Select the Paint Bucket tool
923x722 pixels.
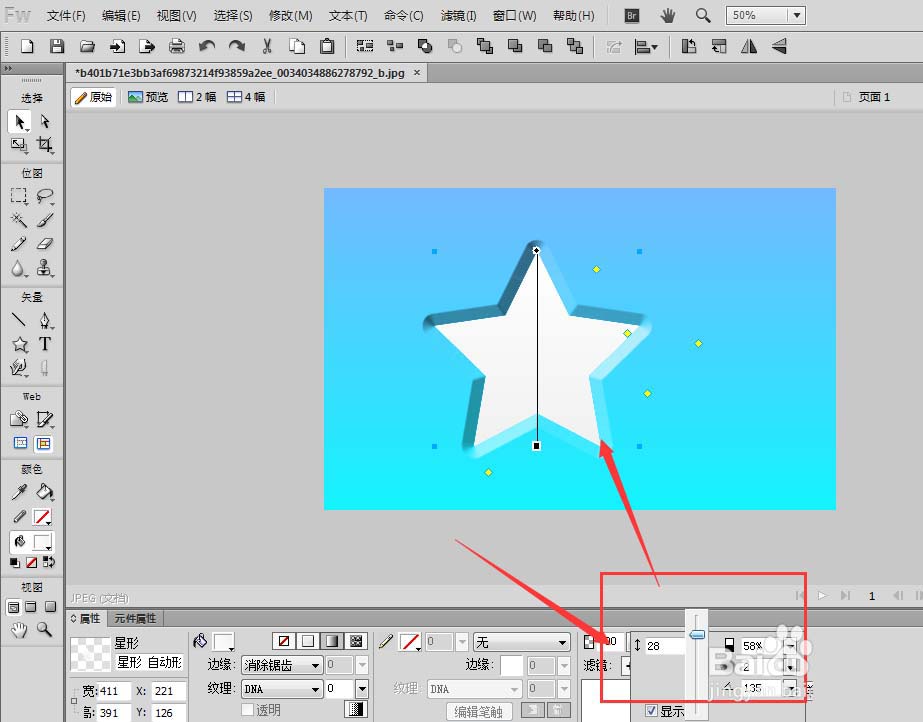[45, 492]
